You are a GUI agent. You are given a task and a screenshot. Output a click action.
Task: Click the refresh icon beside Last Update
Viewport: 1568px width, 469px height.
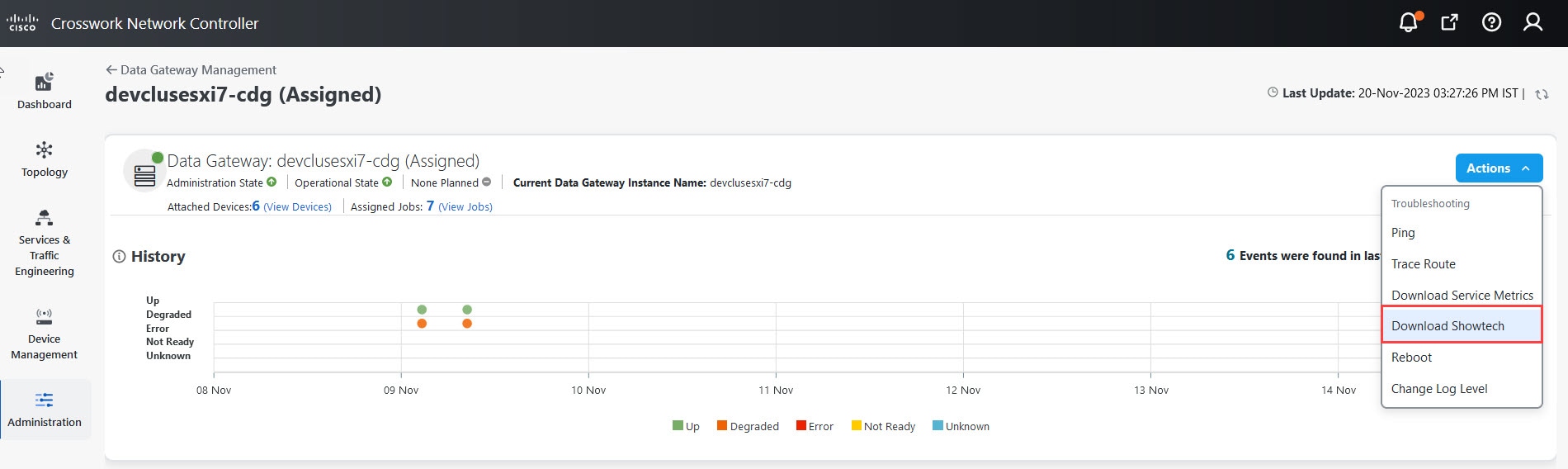[1541, 94]
